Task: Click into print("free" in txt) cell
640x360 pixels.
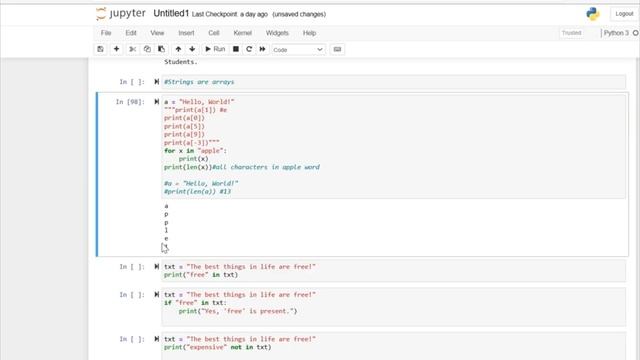Action: pos(393,271)
